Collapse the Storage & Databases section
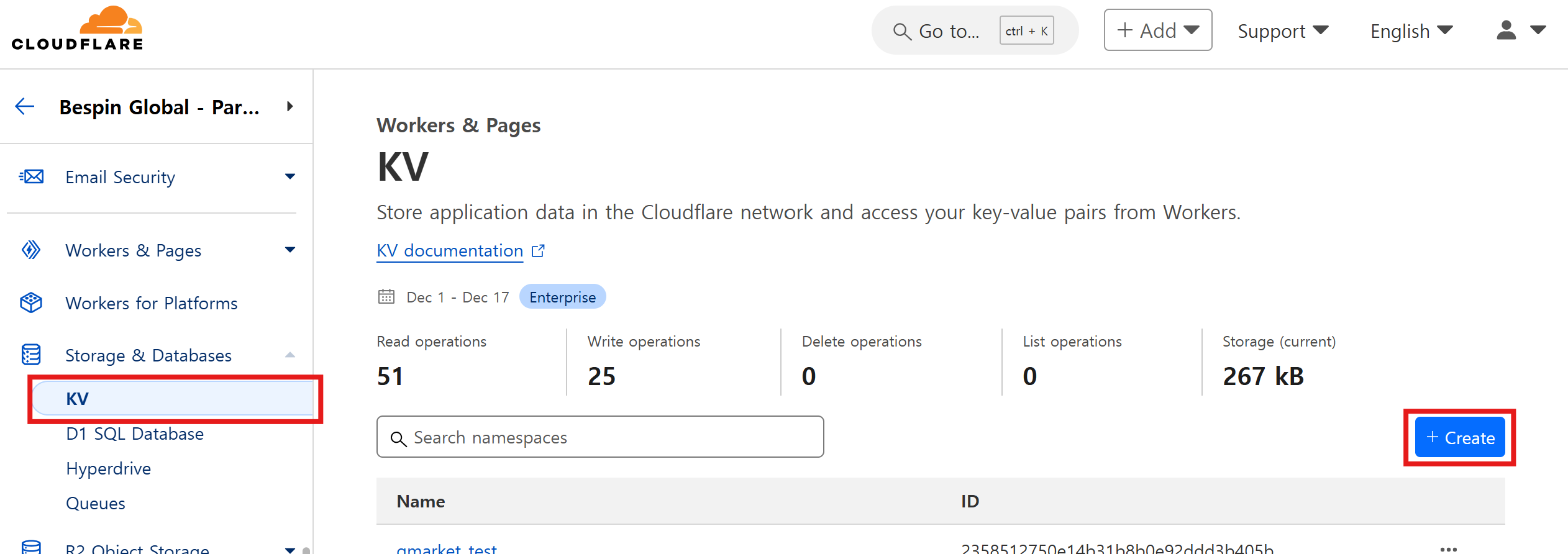The width and height of the screenshot is (1568, 554). click(x=289, y=355)
